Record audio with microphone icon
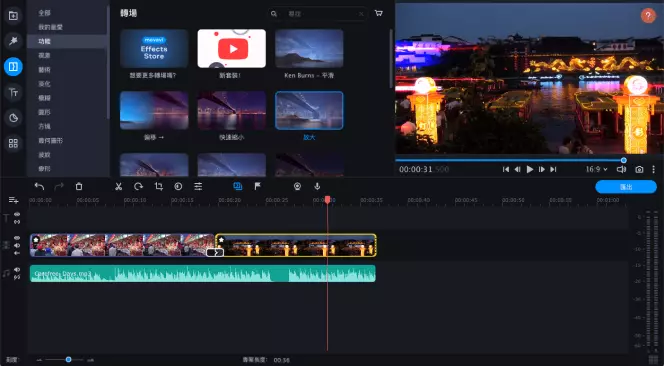The width and height of the screenshot is (664, 366). coord(317,186)
